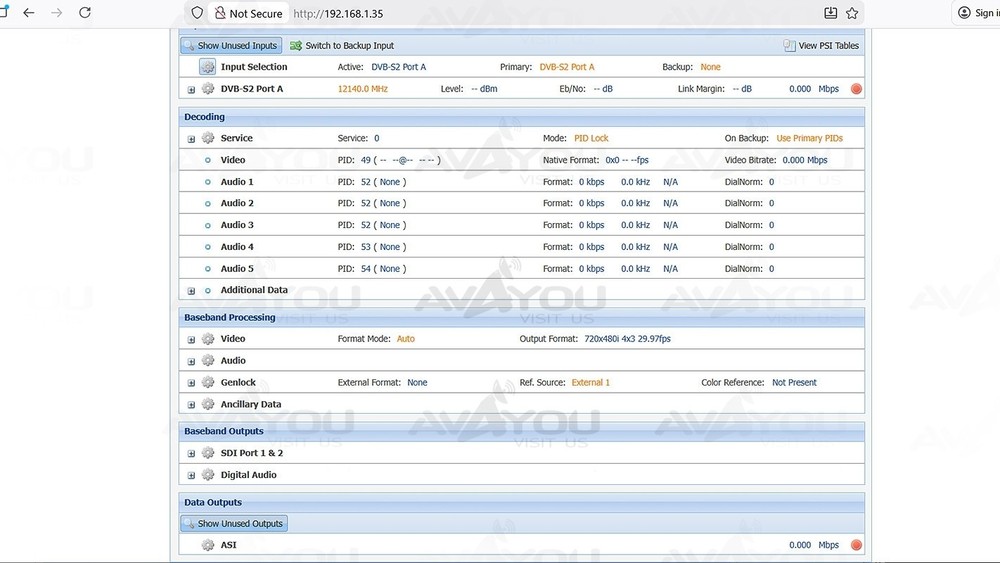Click the ASI output gear icon
This screenshot has width=1000, height=563.
point(208,546)
